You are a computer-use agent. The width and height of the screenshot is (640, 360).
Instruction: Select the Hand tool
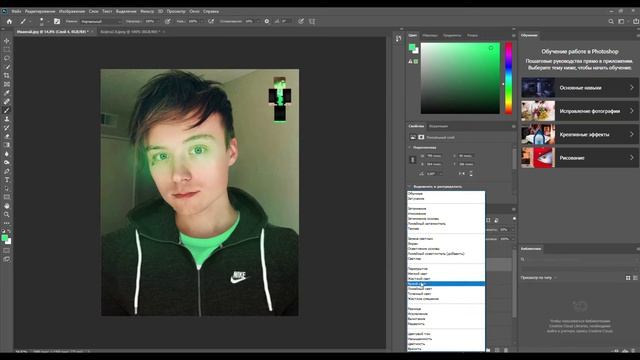(x=7, y=206)
